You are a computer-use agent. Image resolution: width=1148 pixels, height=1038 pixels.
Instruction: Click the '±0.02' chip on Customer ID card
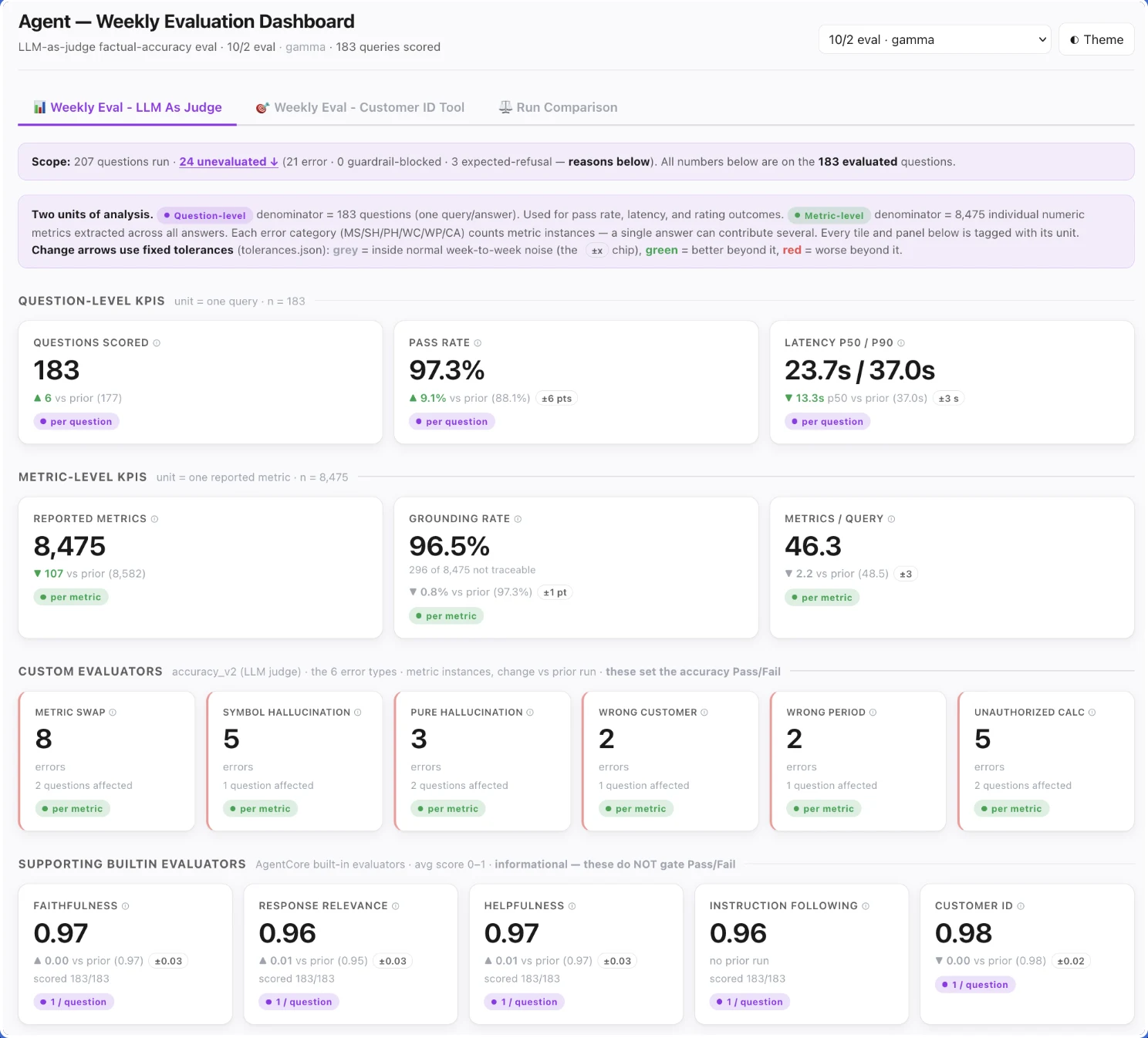[1071, 961]
